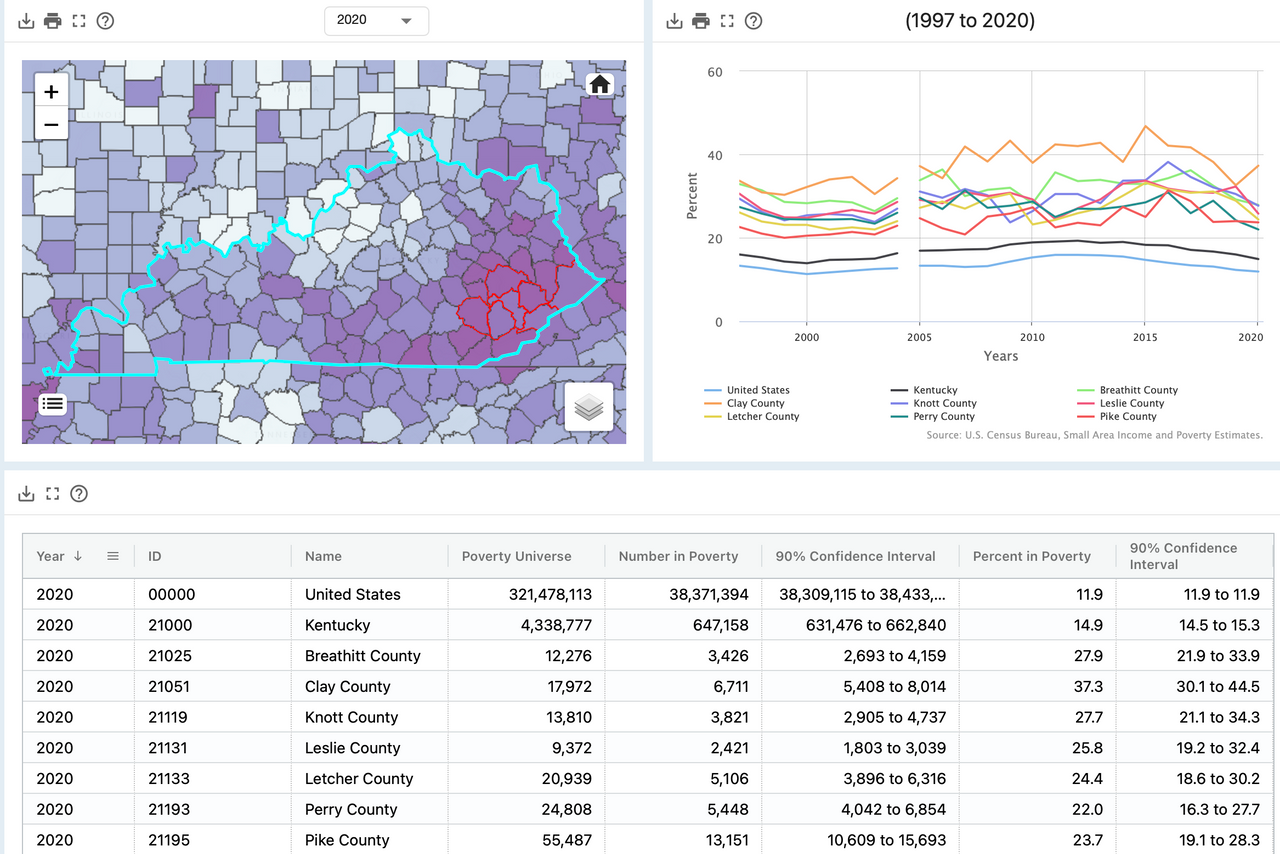1280x854 pixels.
Task: Select the Breathitt County table row
Action: [x=362, y=656]
